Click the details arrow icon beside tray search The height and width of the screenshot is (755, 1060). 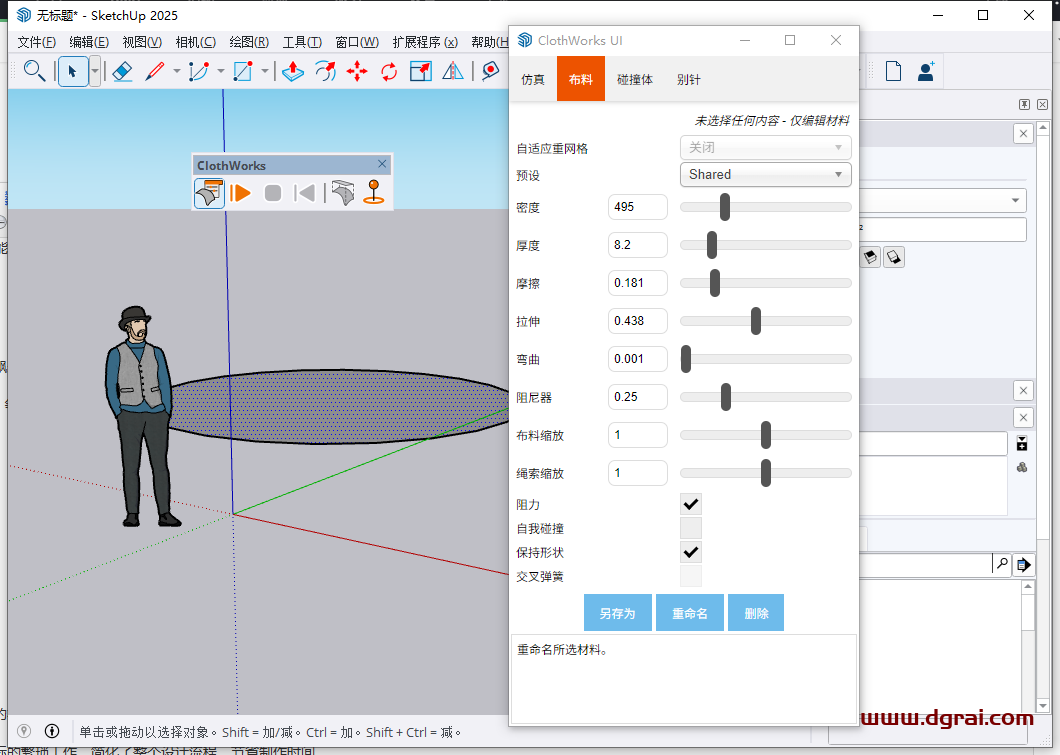[x=1024, y=564]
